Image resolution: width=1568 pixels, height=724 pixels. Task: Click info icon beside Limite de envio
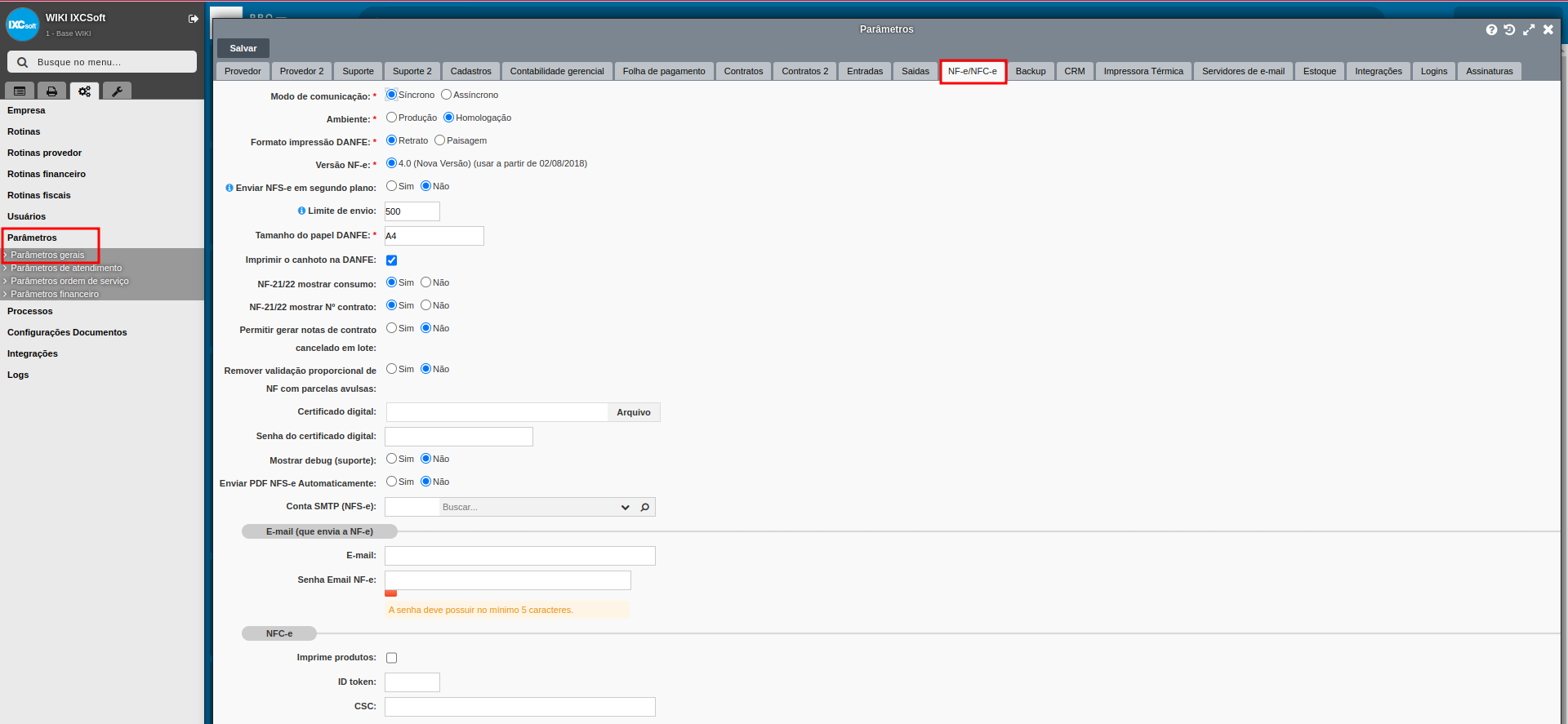coord(301,211)
